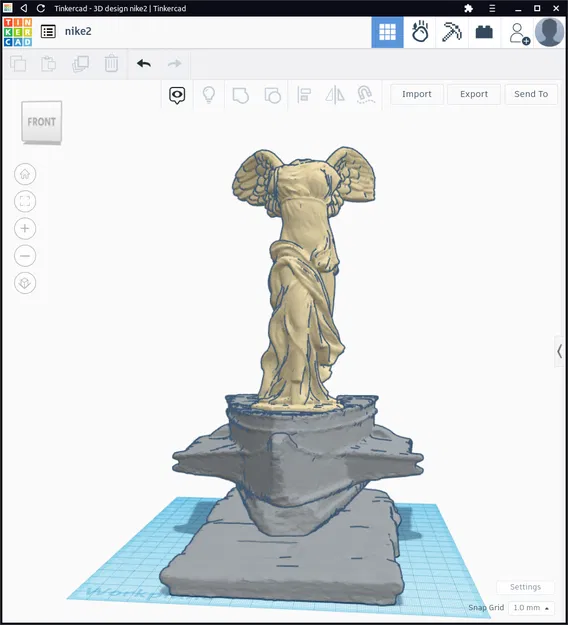Rename the design title nike2

tap(78, 31)
